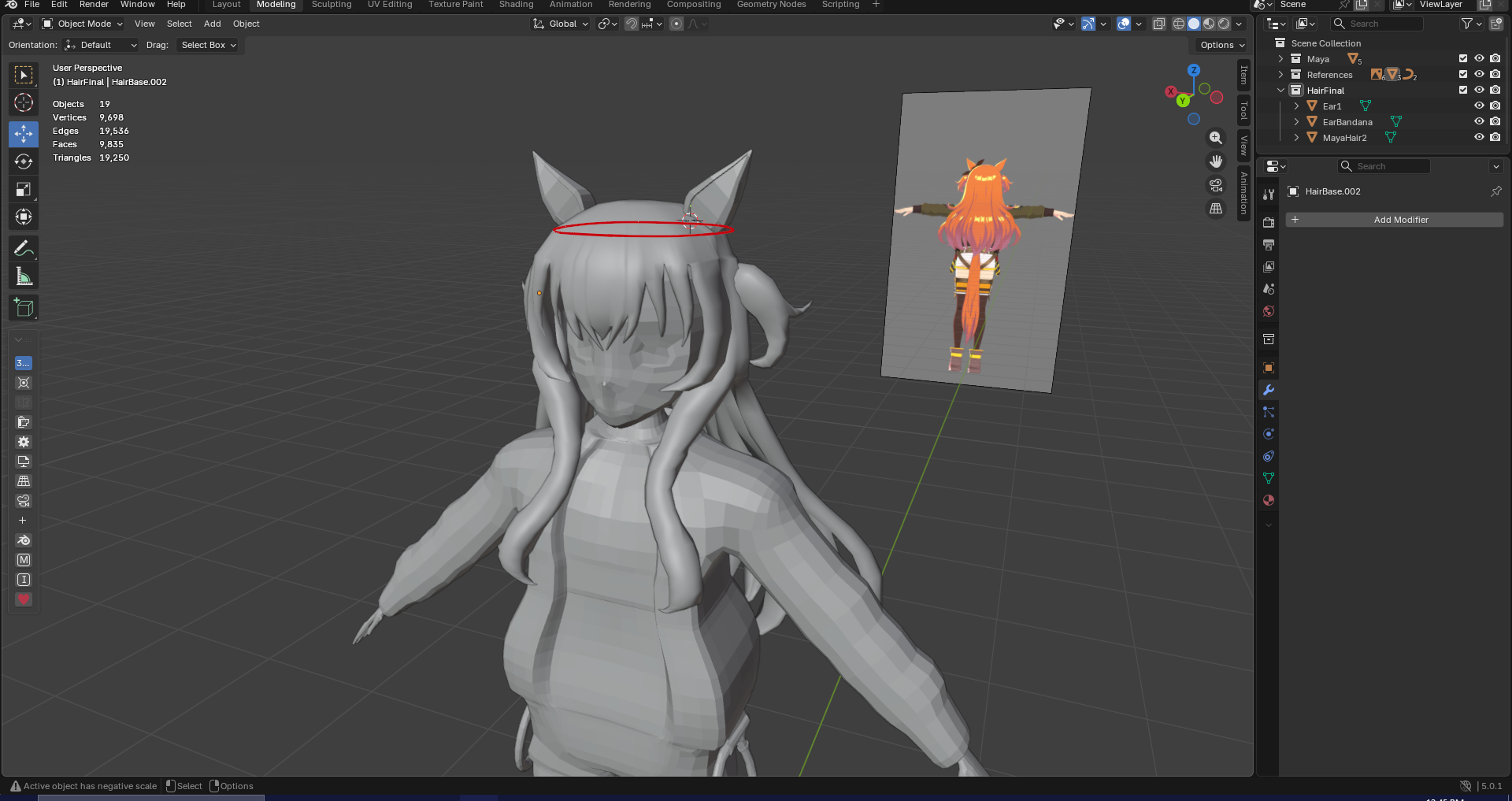Select the Rotate tool
The width and height of the screenshot is (1512, 801).
24,161
